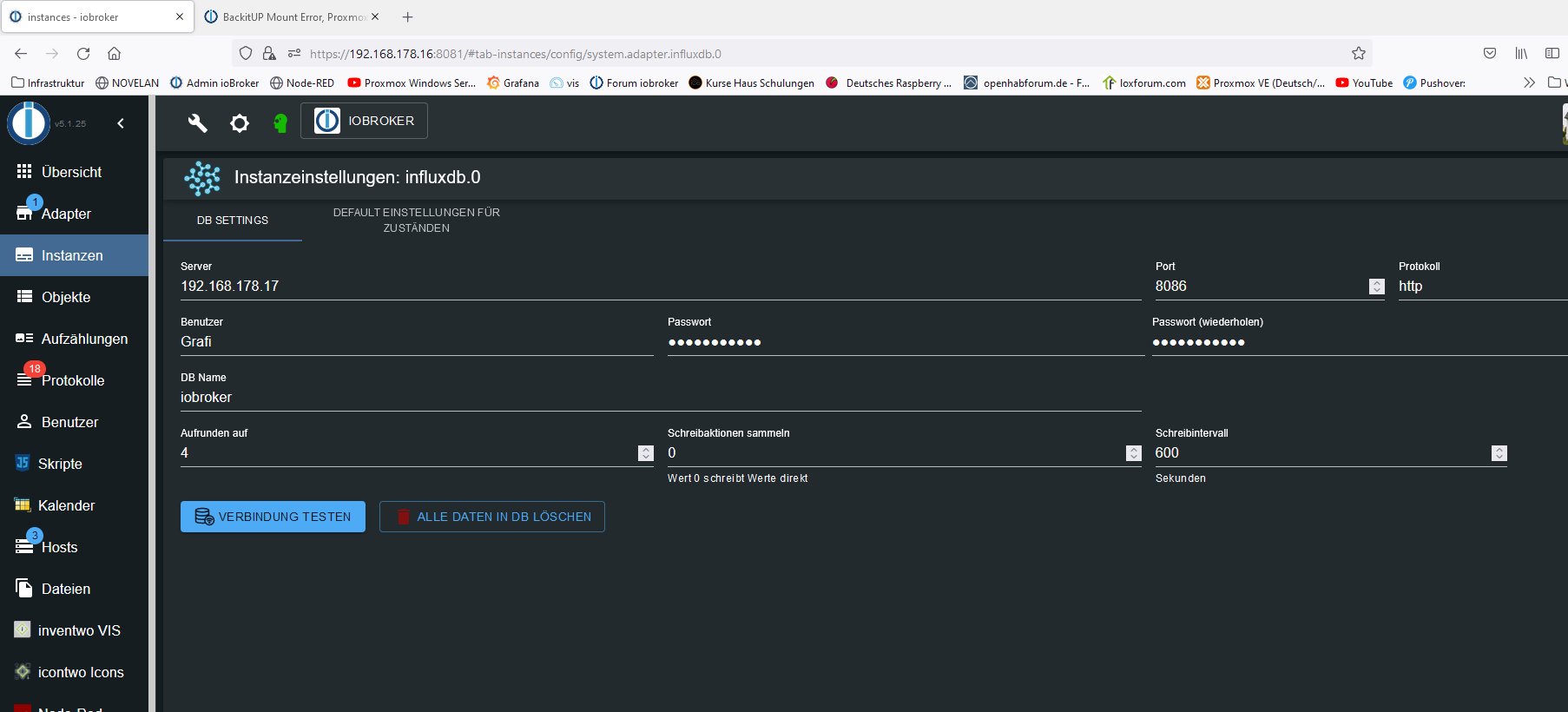Adjust the Aufrunden auf stepper arrows
Image resolution: width=1568 pixels, height=712 pixels.
pyautogui.click(x=646, y=453)
